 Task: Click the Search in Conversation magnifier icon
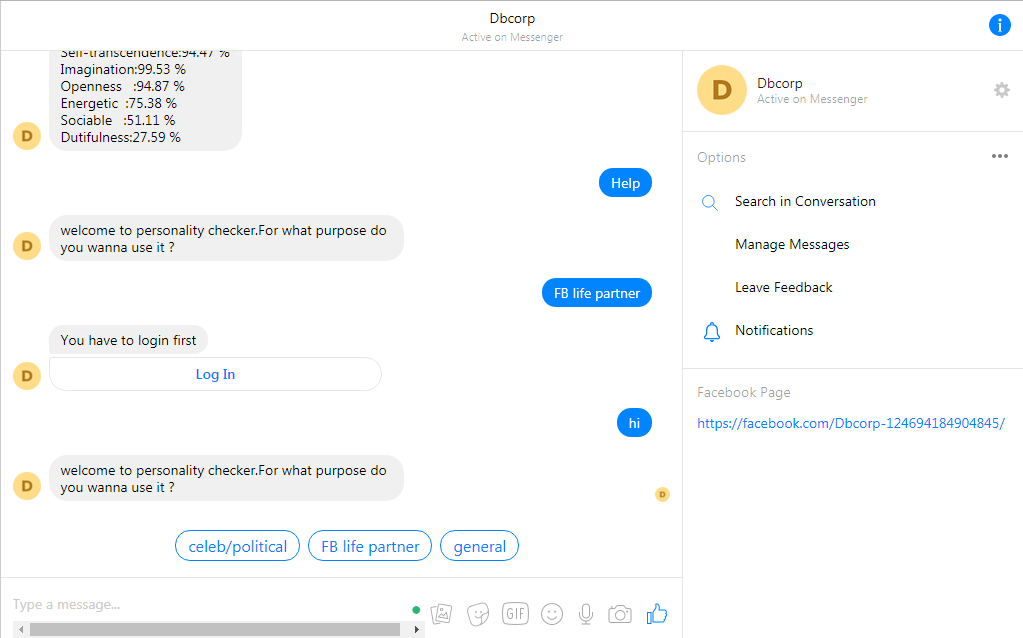710,202
